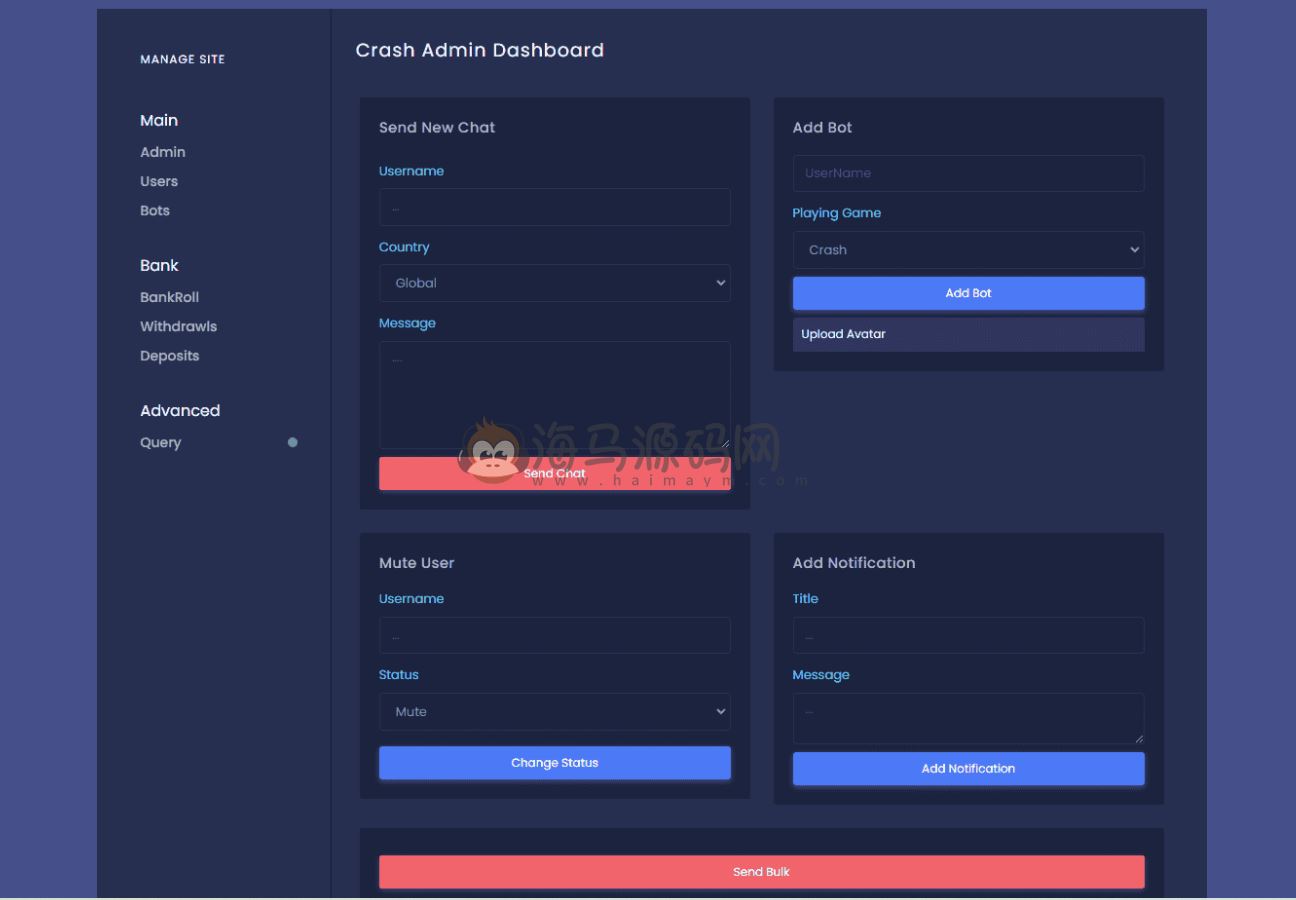
Task: Open Admin in the sidebar
Action: tap(163, 152)
